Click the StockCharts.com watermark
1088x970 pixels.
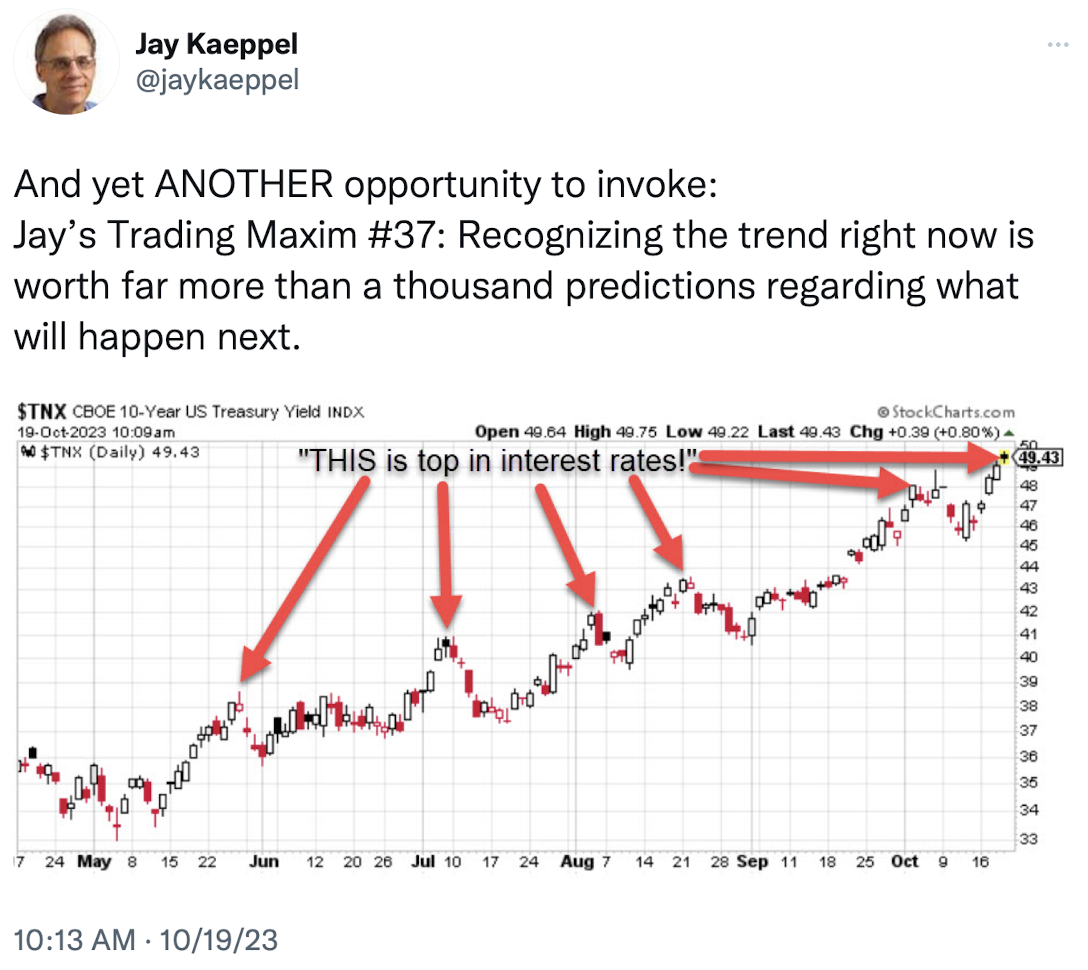coord(946,412)
